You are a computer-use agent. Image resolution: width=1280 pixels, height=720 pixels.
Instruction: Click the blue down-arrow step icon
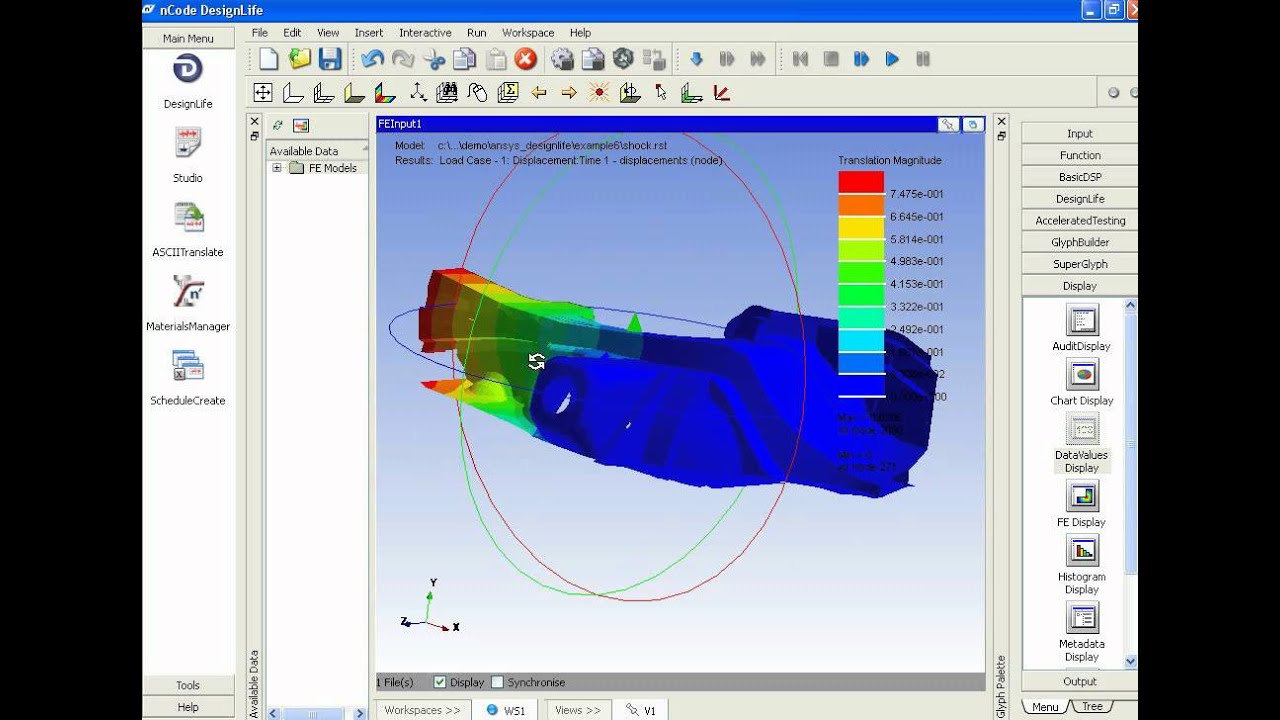pos(697,59)
